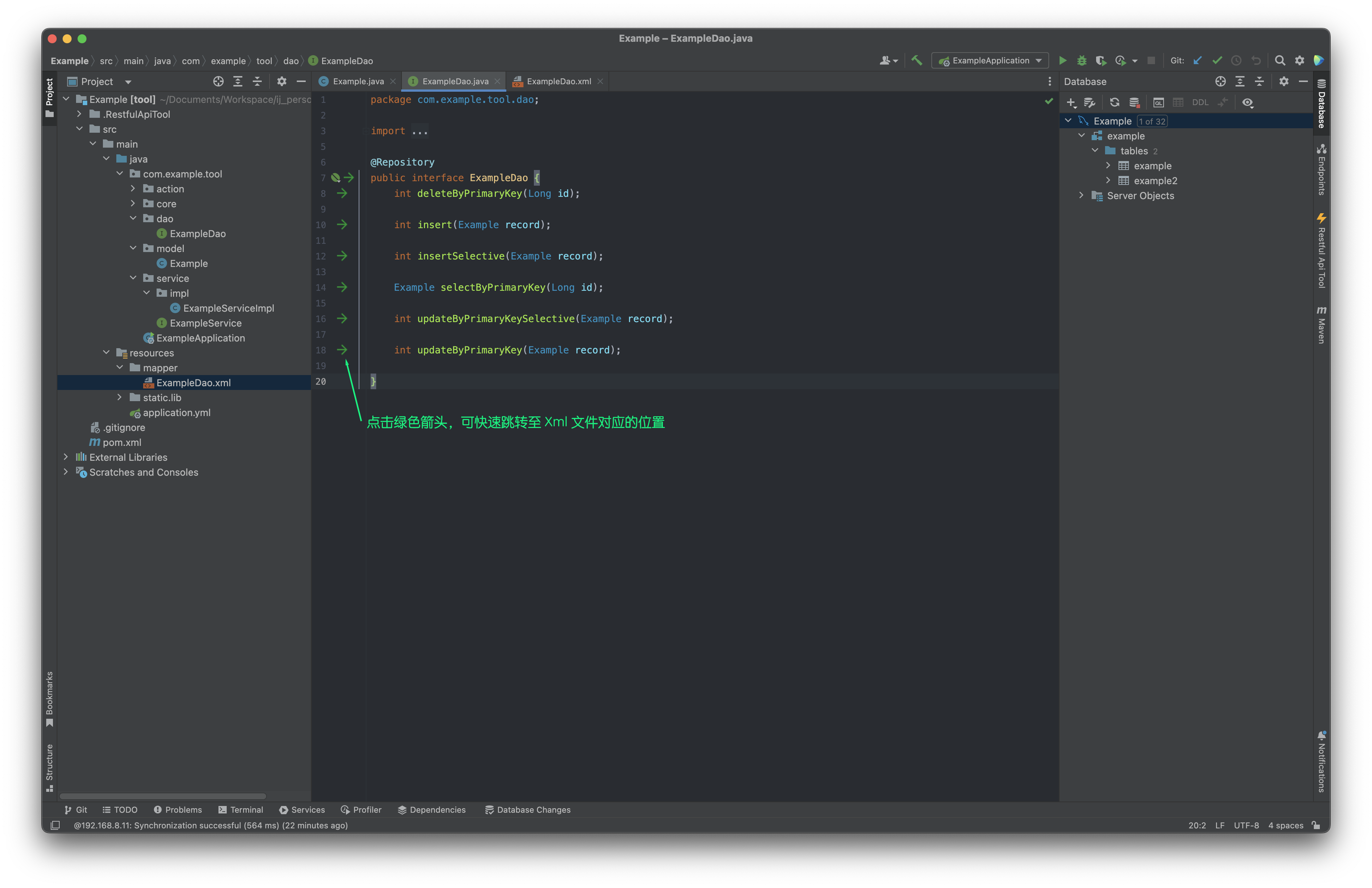Toggle database view options eye icon
This screenshot has height=888, width=1372.
(1247, 103)
